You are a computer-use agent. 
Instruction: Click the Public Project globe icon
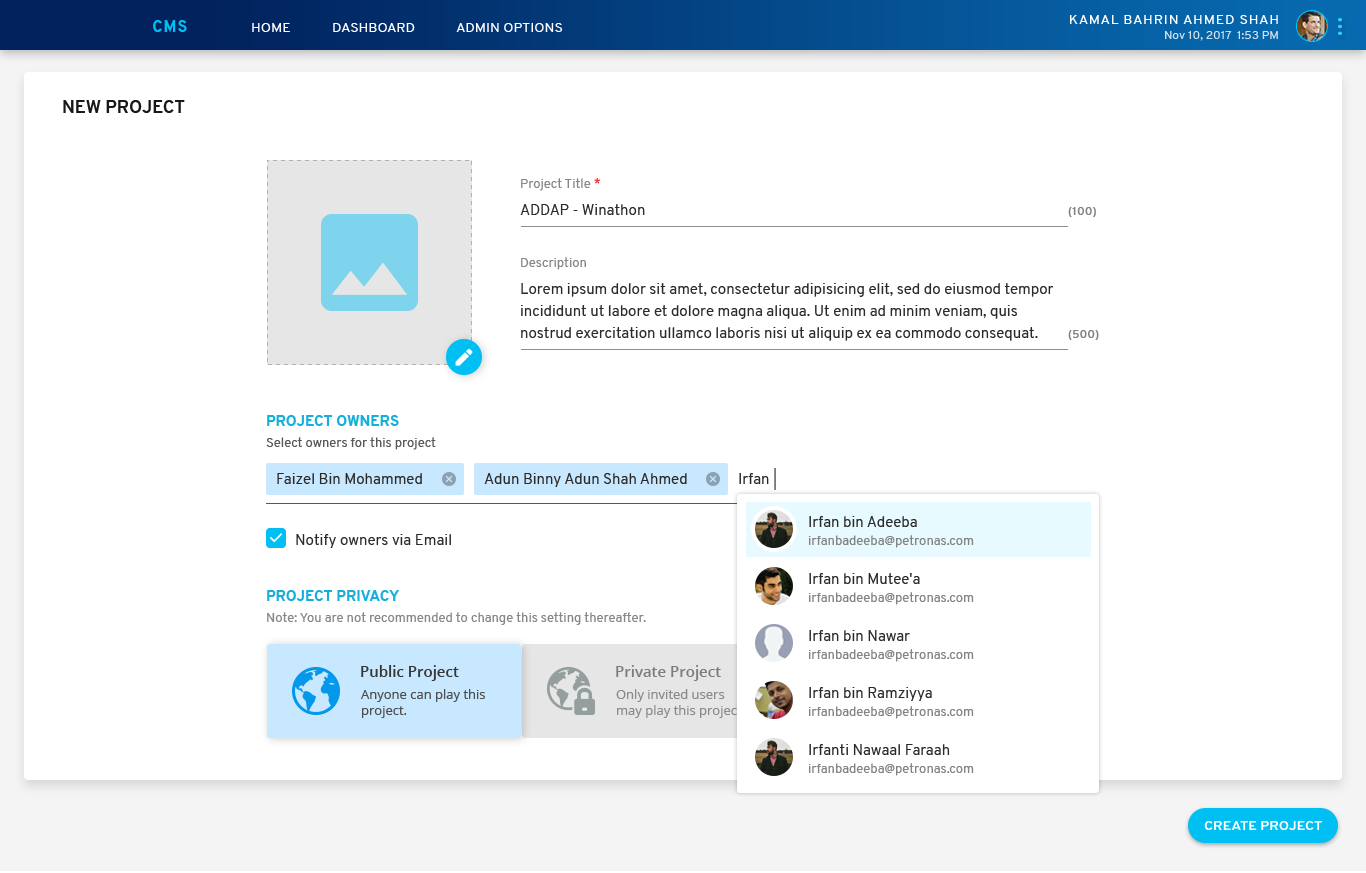coord(316,691)
